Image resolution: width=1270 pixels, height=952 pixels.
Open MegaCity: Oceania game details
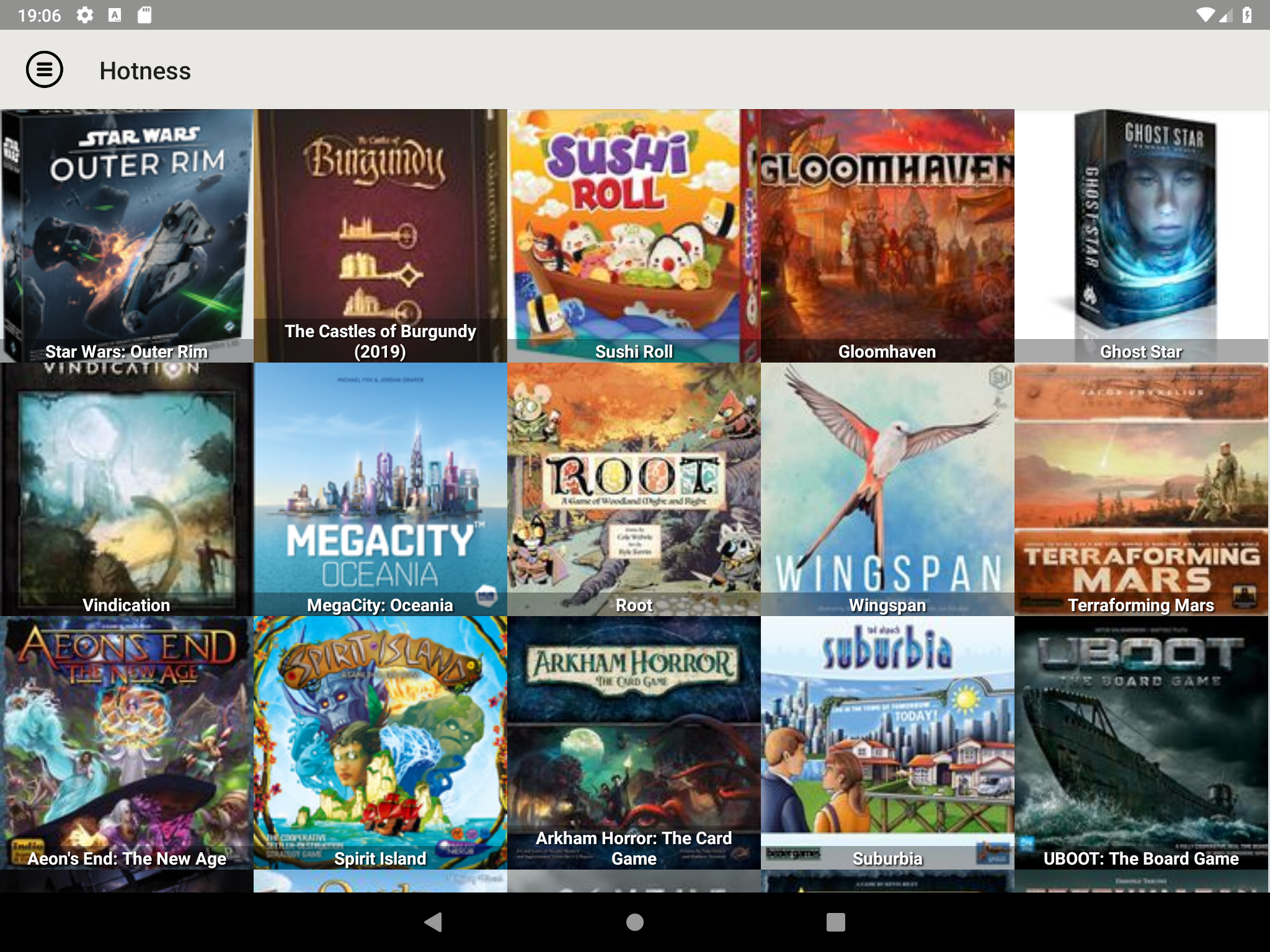[x=380, y=489]
